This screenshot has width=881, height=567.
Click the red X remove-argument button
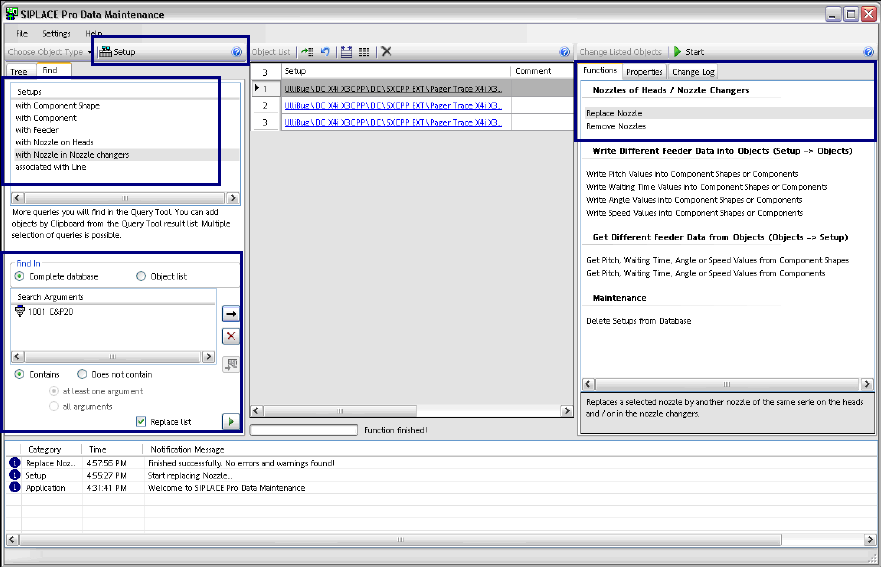click(231, 336)
